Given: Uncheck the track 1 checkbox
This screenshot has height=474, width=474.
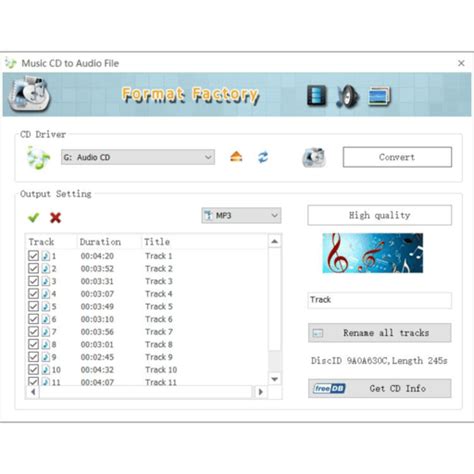Looking at the screenshot, I should pyautogui.click(x=33, y=256).
